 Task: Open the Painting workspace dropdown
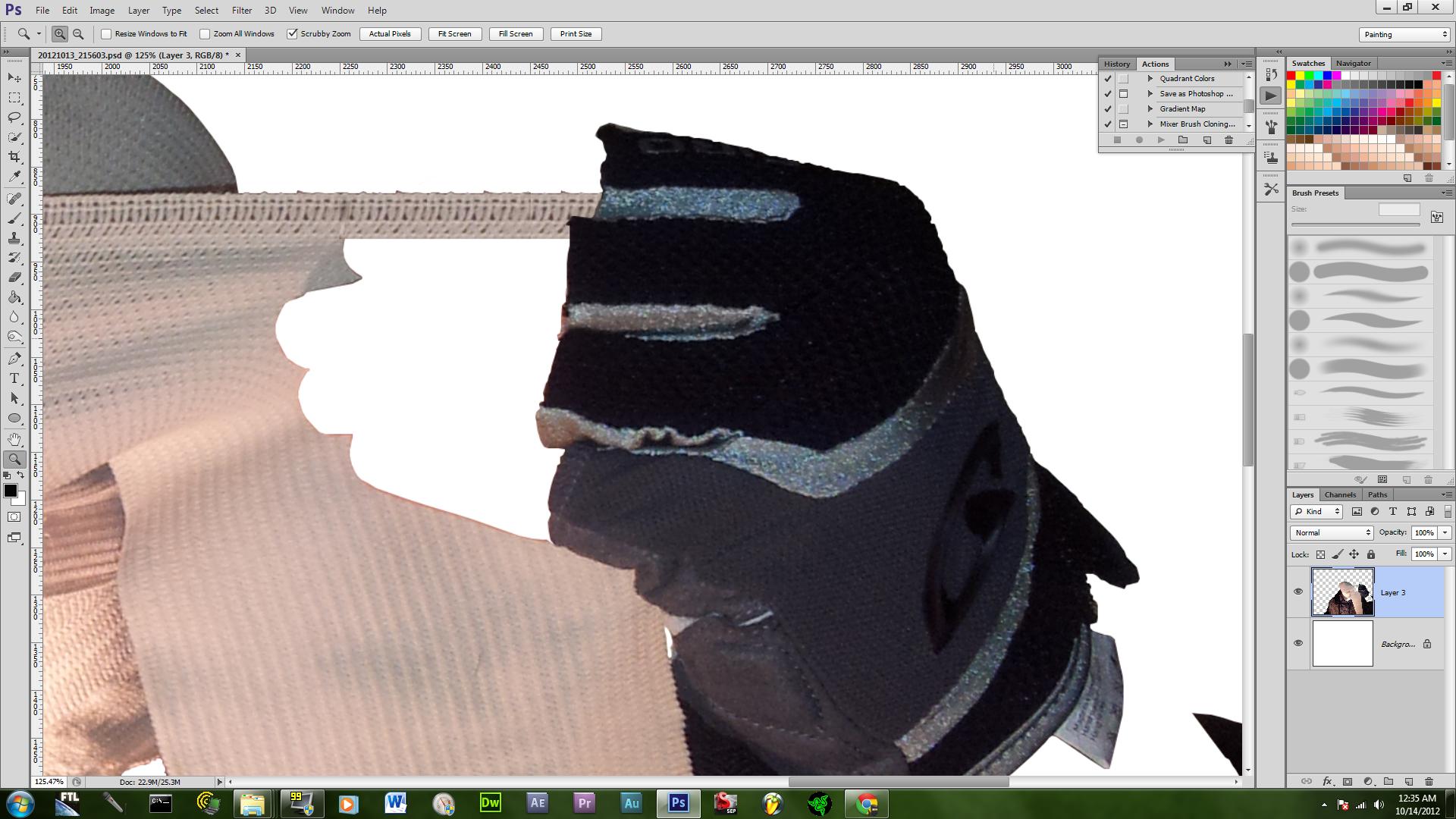pyautogui.click(x=1404, y=34)
